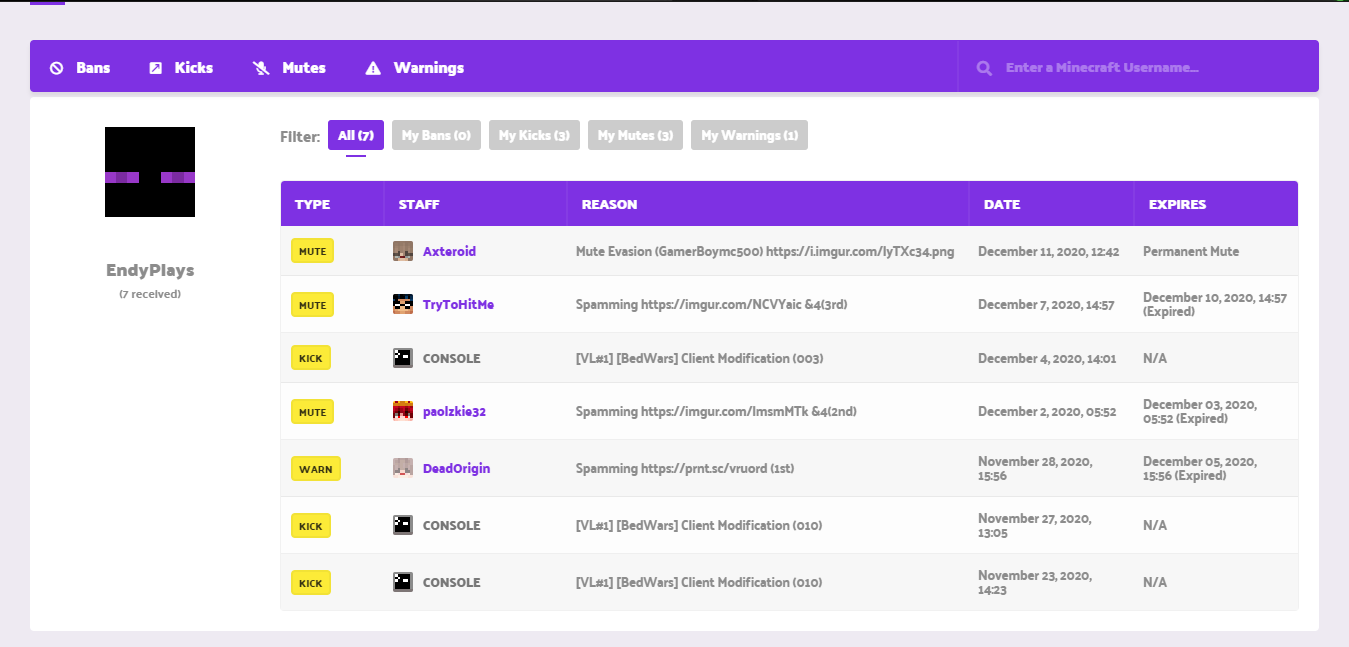Click the Warnings triangle icon
Screen dimensions: 1349x647
pos(373,68)
